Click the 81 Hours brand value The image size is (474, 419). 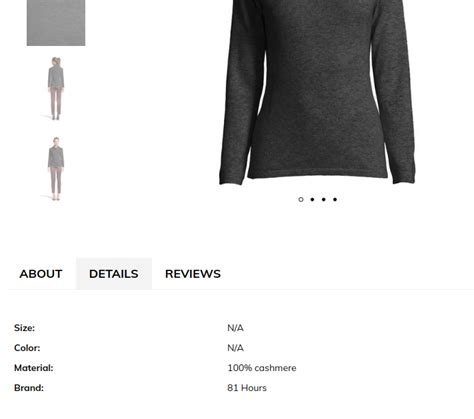pos(247,388)
